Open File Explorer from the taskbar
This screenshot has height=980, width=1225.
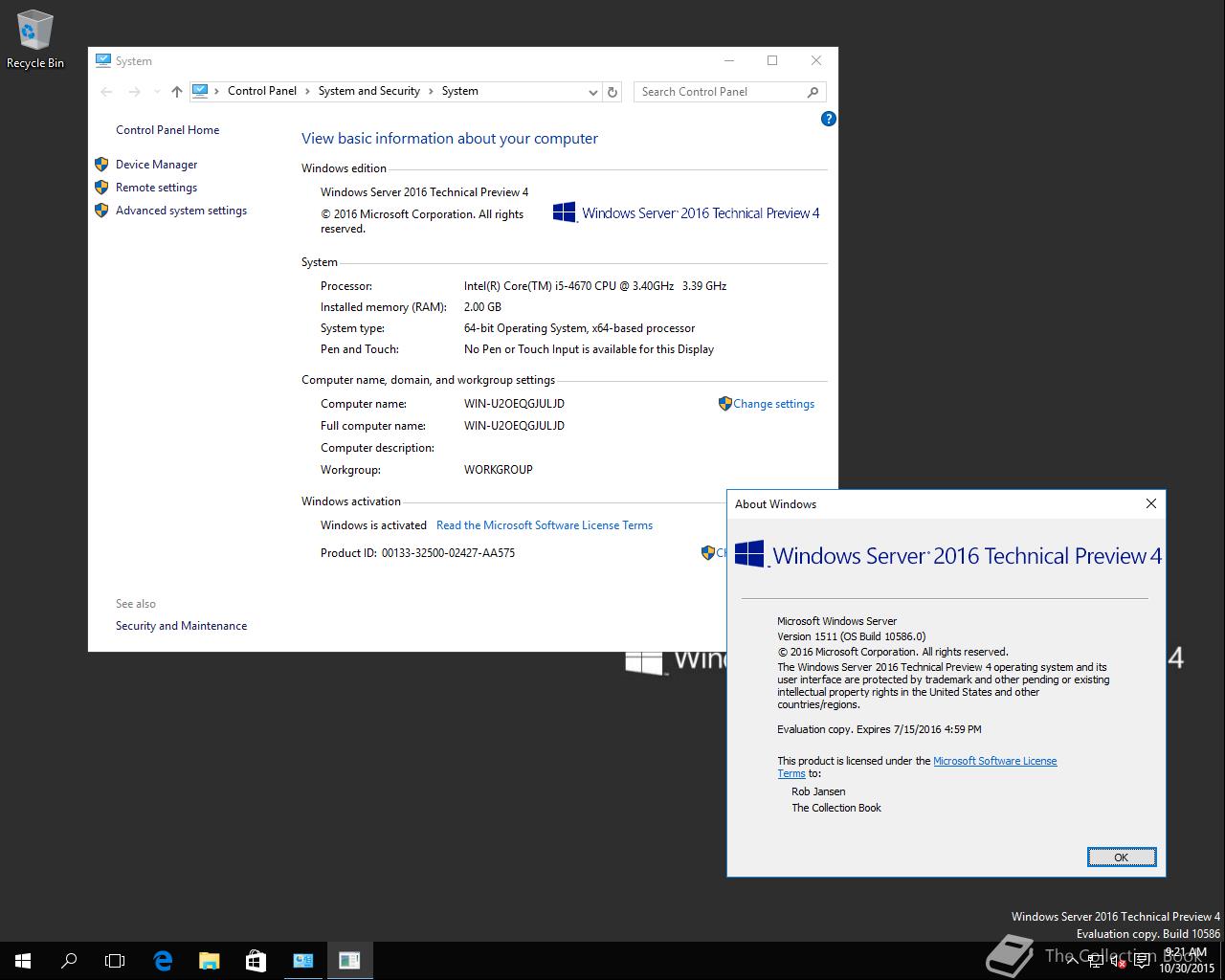click(x=209, y=960)
